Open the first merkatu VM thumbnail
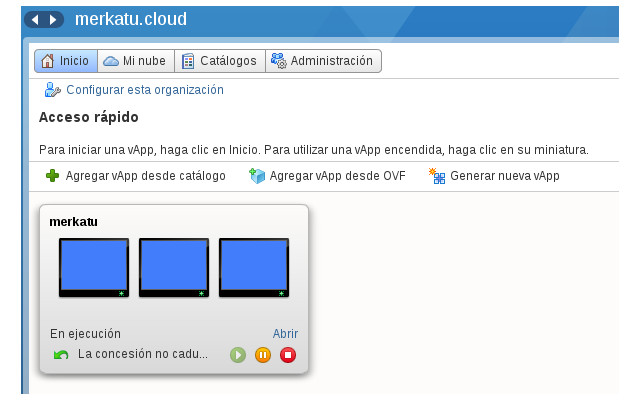Screen dimensions: 640x400 94,267
